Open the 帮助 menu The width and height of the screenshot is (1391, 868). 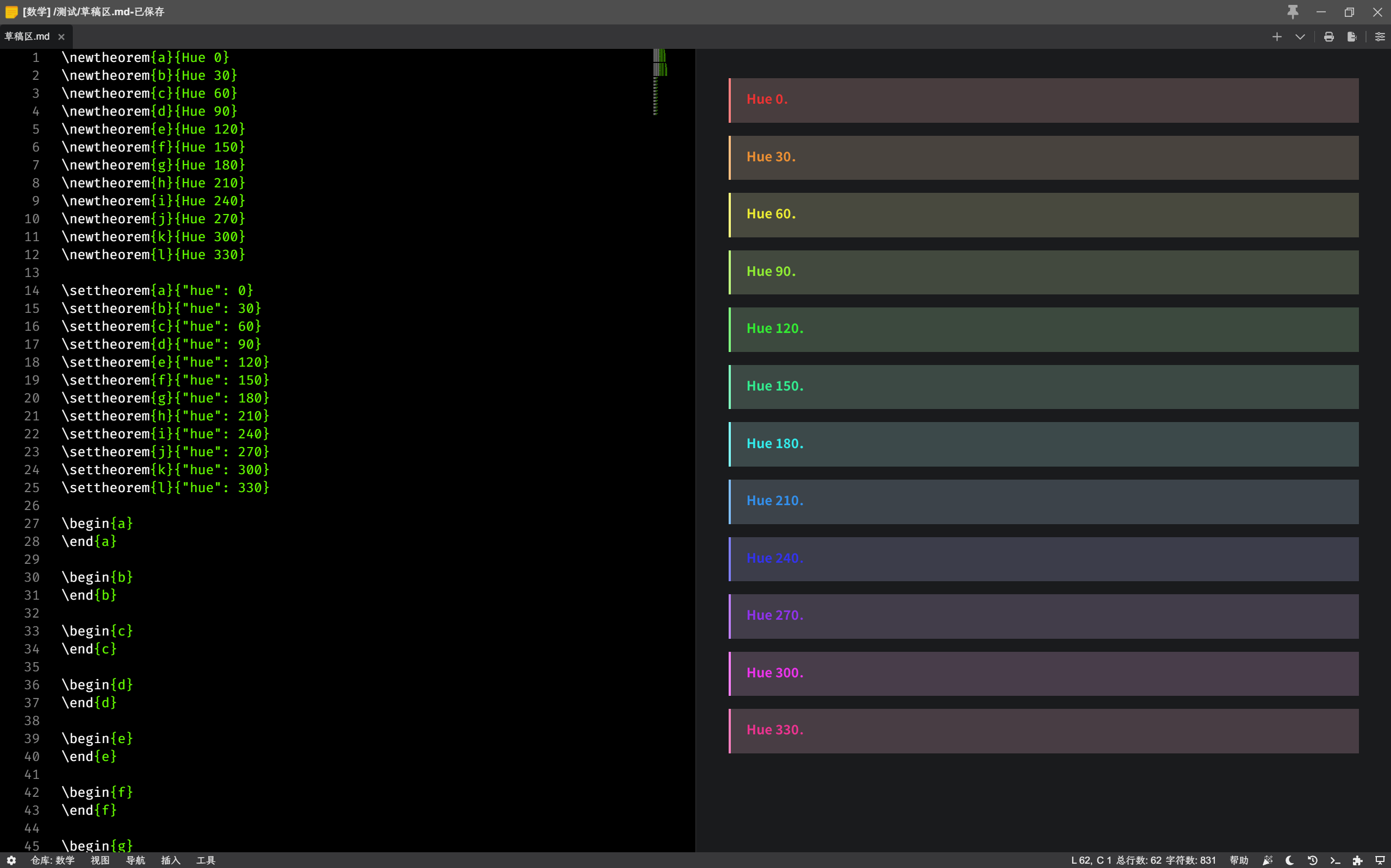tap(1239, 860)
